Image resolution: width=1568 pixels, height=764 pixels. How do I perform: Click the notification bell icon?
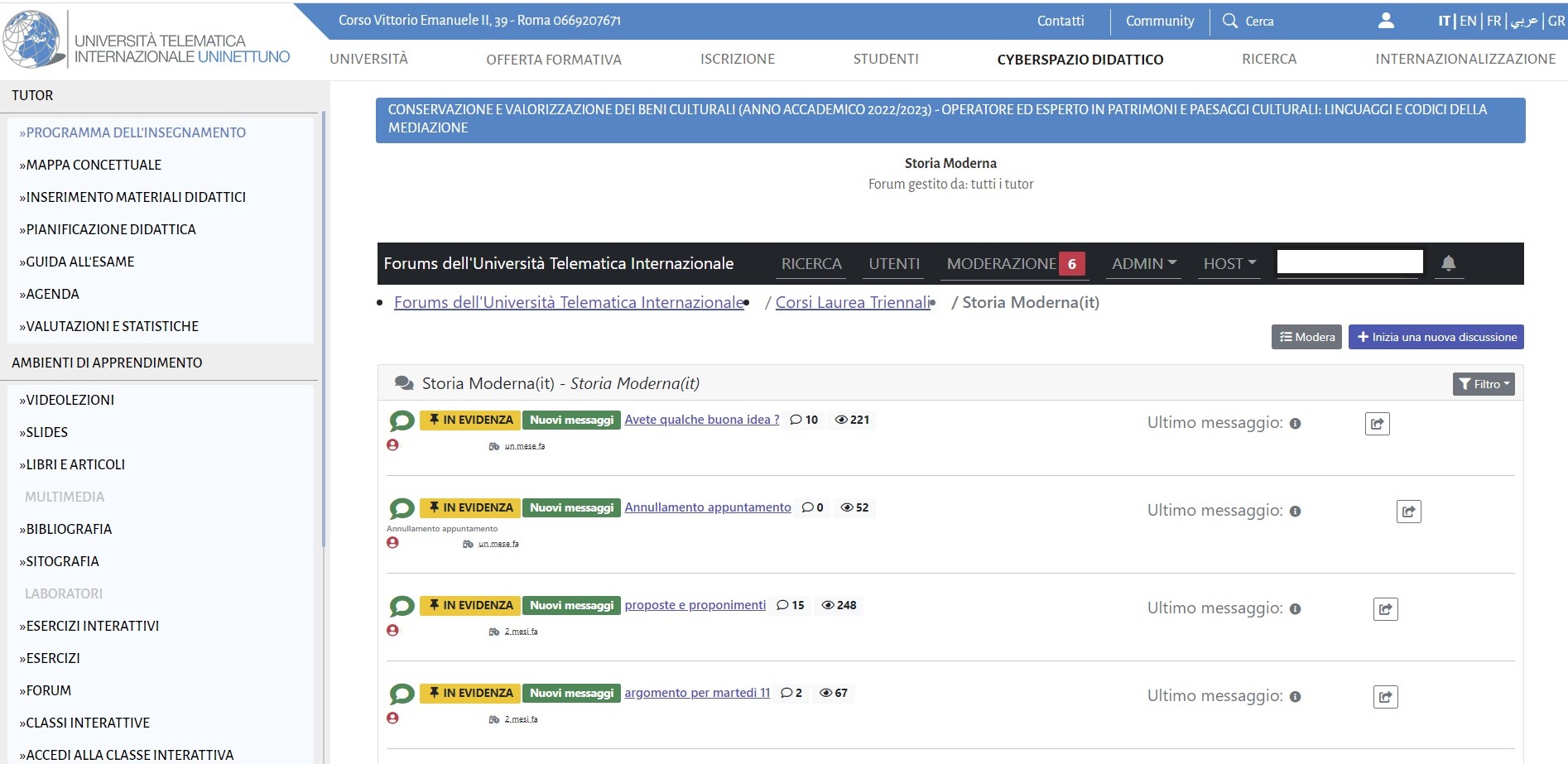(1448, 263)
